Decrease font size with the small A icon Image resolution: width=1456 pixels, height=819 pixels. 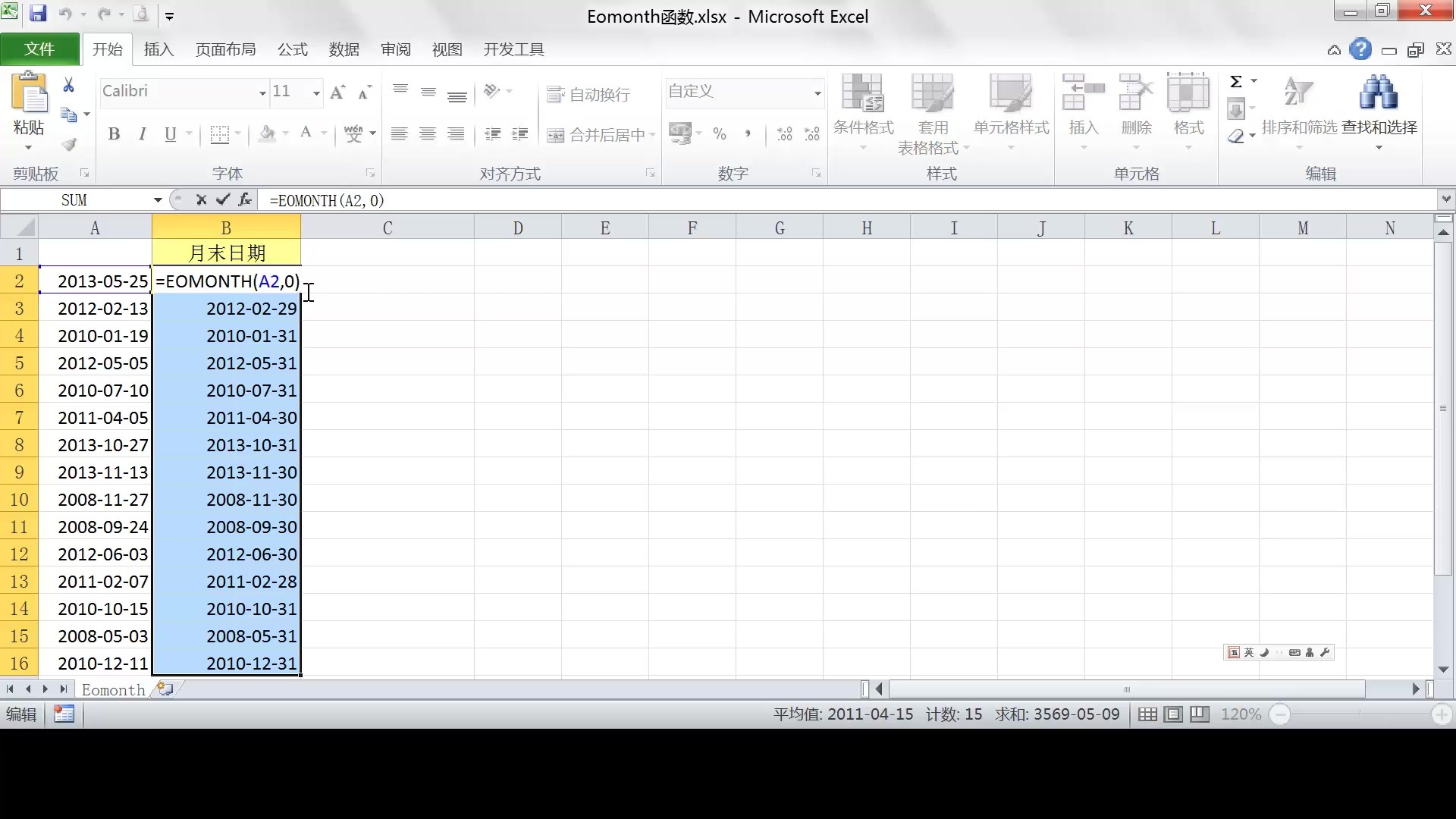365,93
